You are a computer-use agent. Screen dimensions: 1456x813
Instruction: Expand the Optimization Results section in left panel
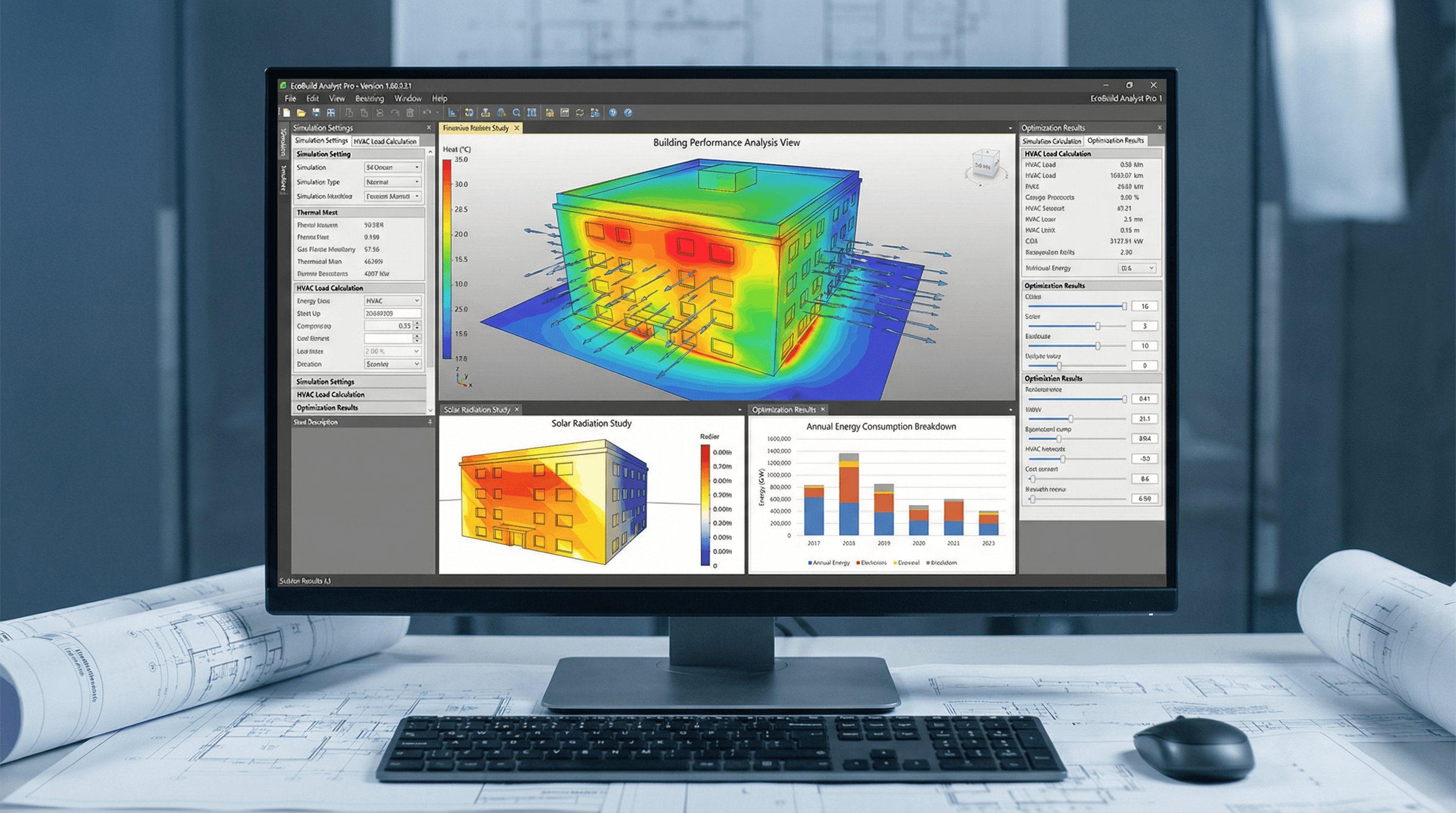click(358, 408)
